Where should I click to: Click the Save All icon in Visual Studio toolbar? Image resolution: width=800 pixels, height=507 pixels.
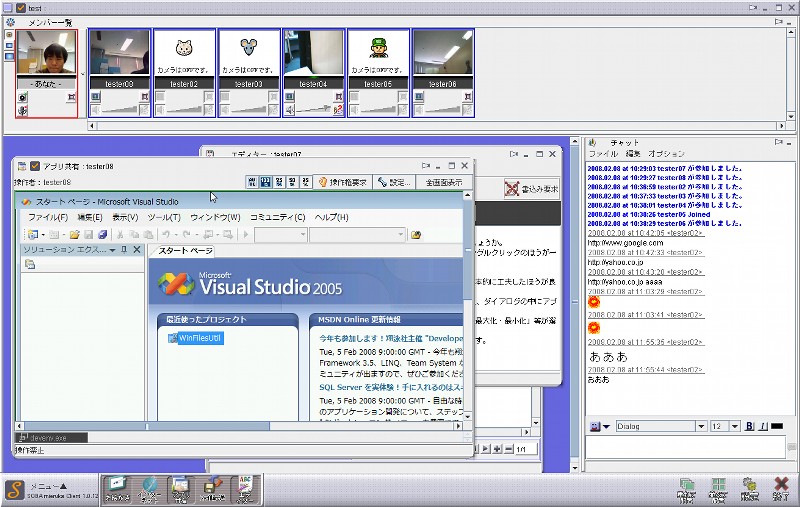click(103, 235)
